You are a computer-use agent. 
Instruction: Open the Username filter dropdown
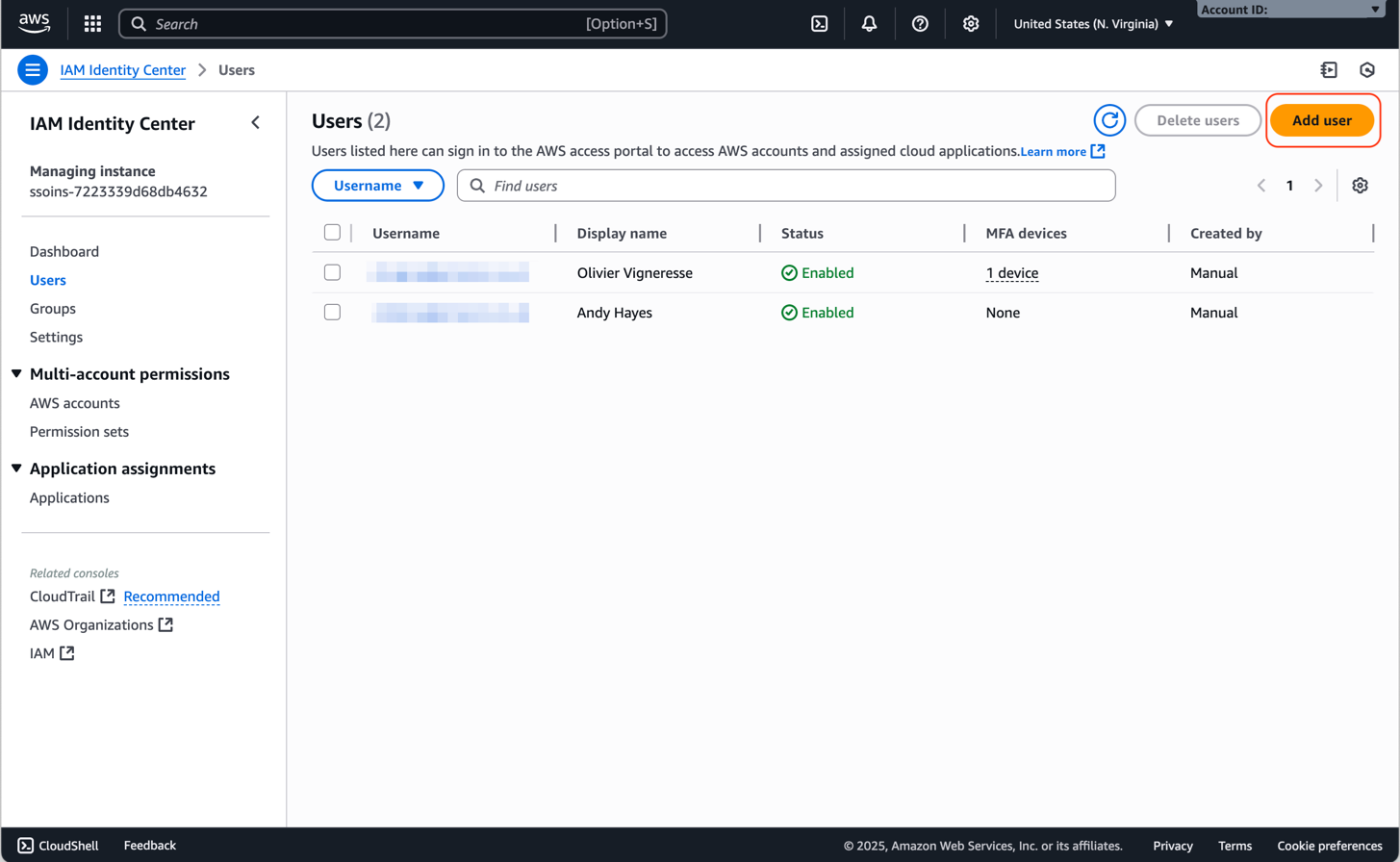tap(378, 186)
